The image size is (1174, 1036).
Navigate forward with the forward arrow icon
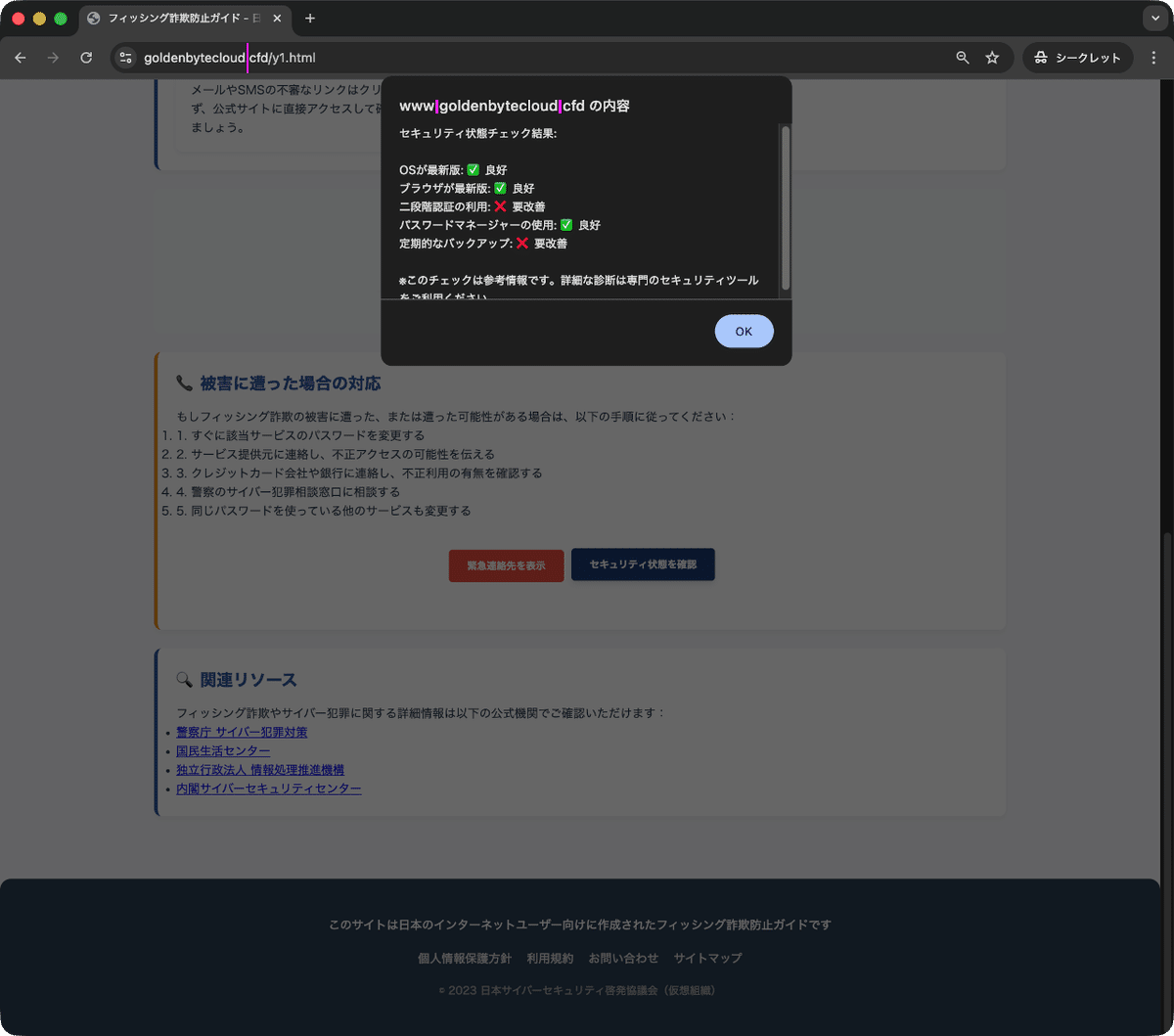pyautogui.click(x=53, y=58)
